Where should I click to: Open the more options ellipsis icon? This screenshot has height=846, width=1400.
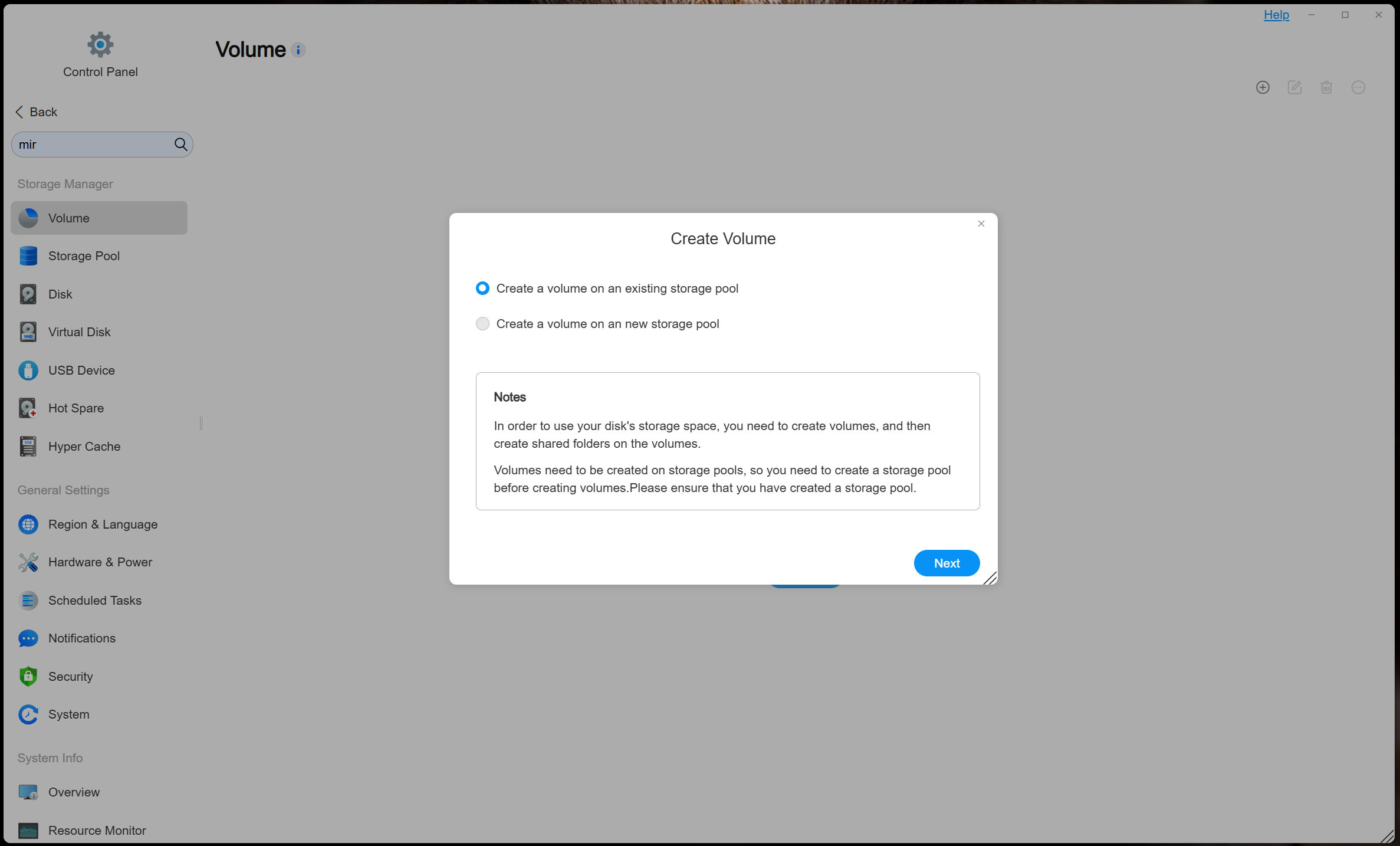(x=1358, y=88)
